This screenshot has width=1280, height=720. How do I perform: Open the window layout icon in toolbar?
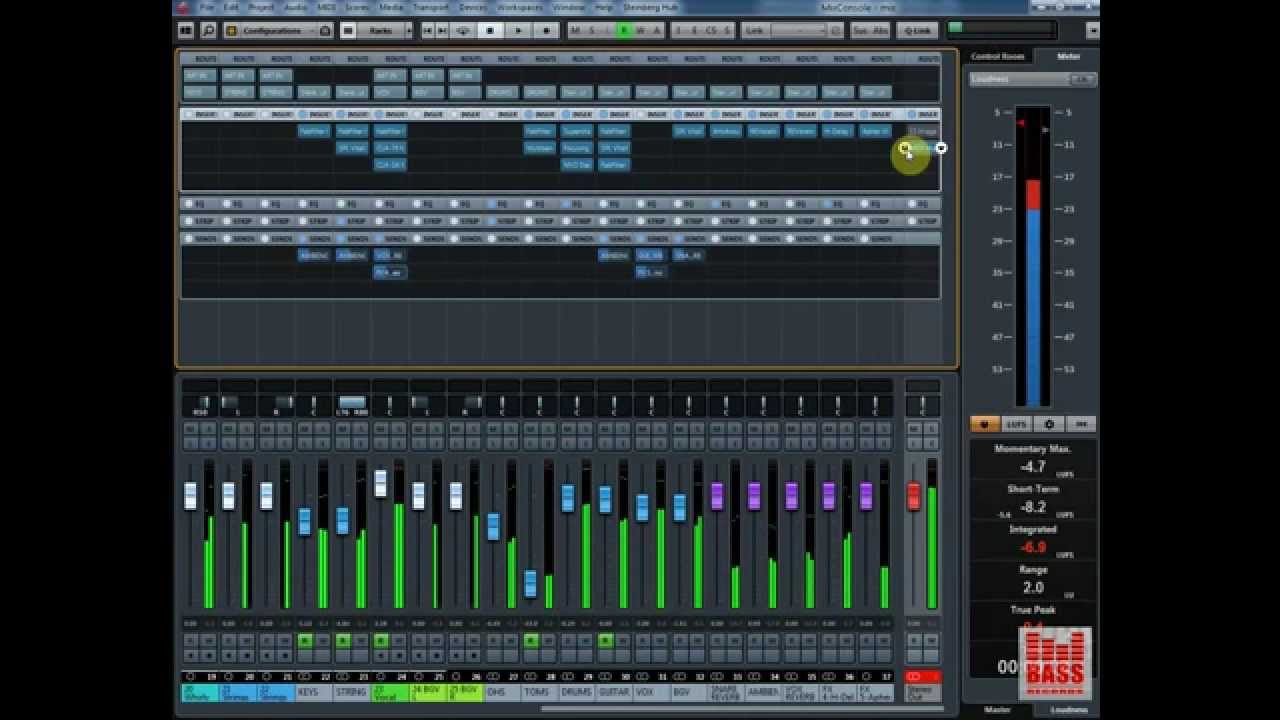186,31
